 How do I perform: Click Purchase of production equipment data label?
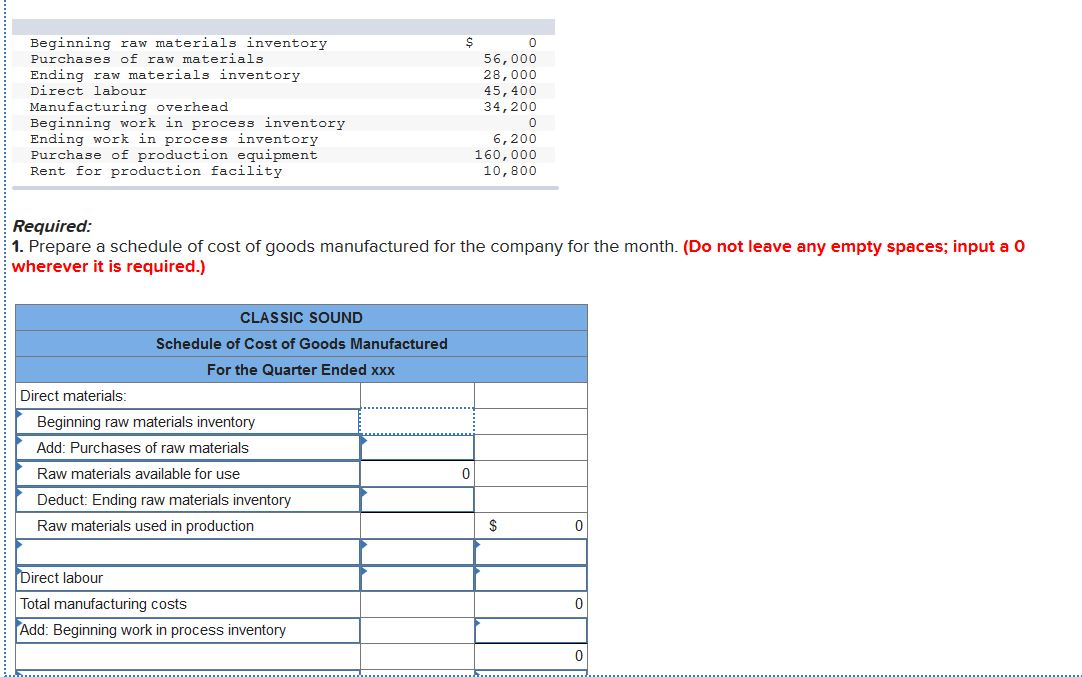tap(174, 155)
